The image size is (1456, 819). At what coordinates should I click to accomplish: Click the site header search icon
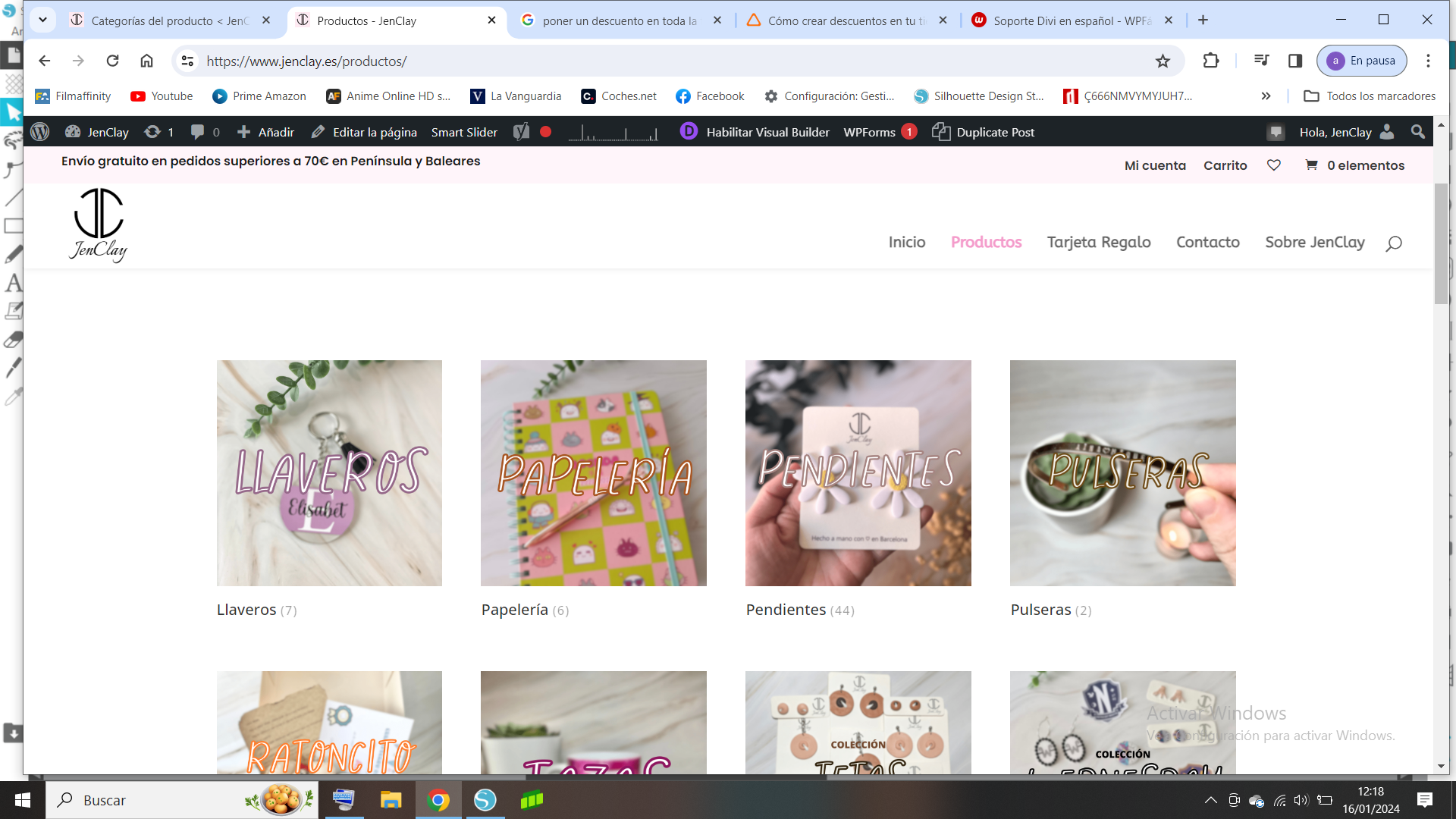[1393, 243]
